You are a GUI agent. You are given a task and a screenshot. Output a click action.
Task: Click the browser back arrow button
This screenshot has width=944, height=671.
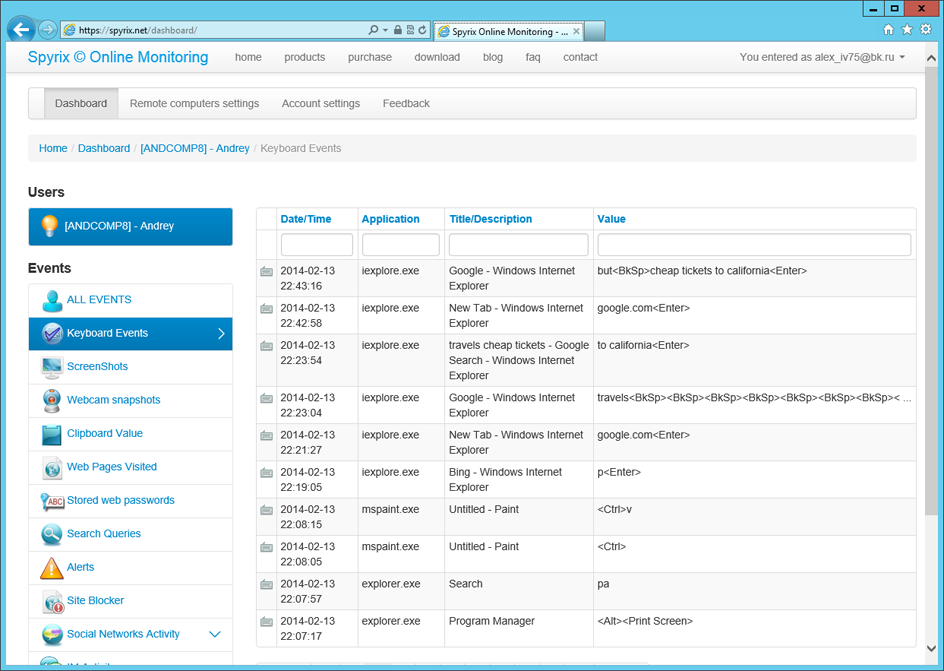(x=21, y=30)
